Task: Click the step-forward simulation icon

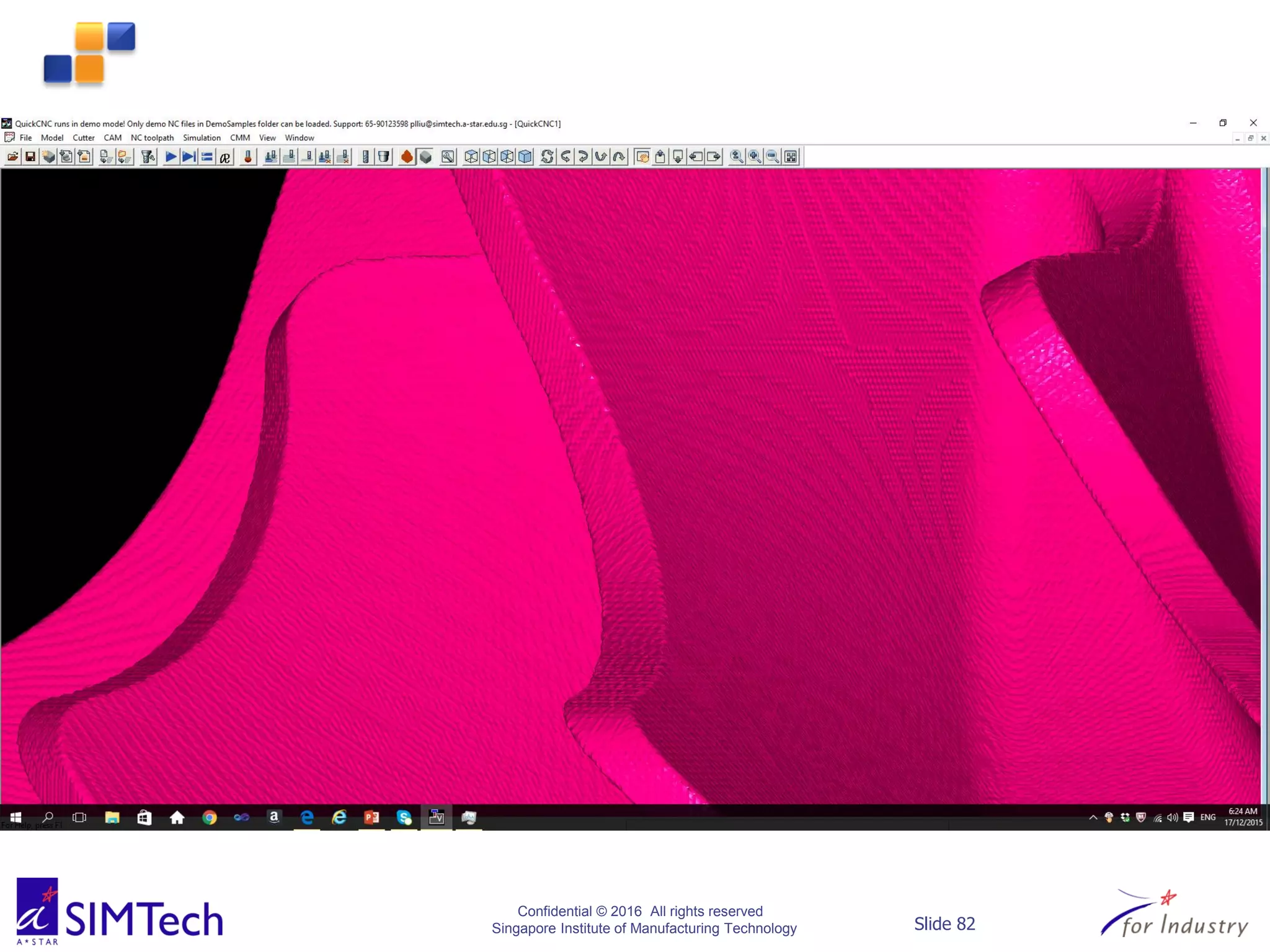Action: click(x=189, y=157)
